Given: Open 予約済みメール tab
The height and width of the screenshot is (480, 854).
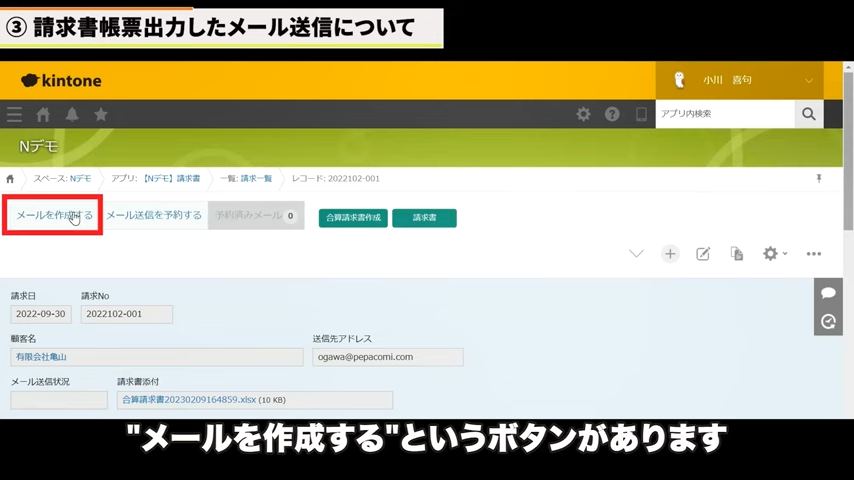Looking at the screenshot, I should coord(256,215).
